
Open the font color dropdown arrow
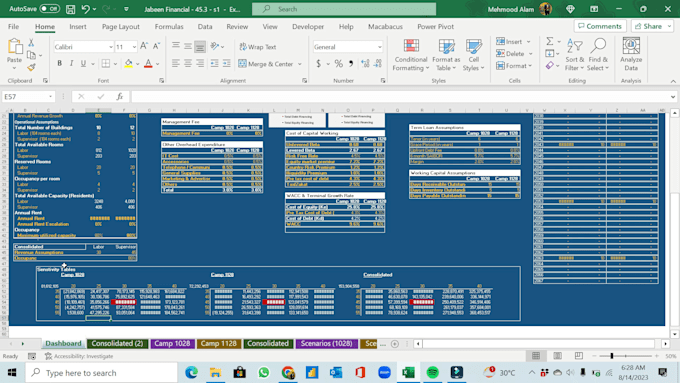(x=157, y=64)
